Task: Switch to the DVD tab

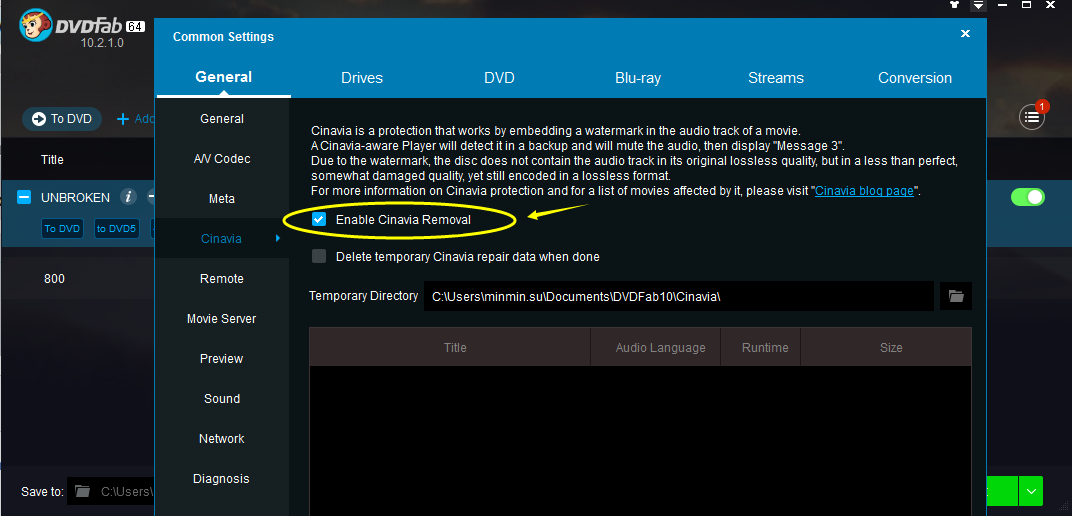Action: coord(499,78)
